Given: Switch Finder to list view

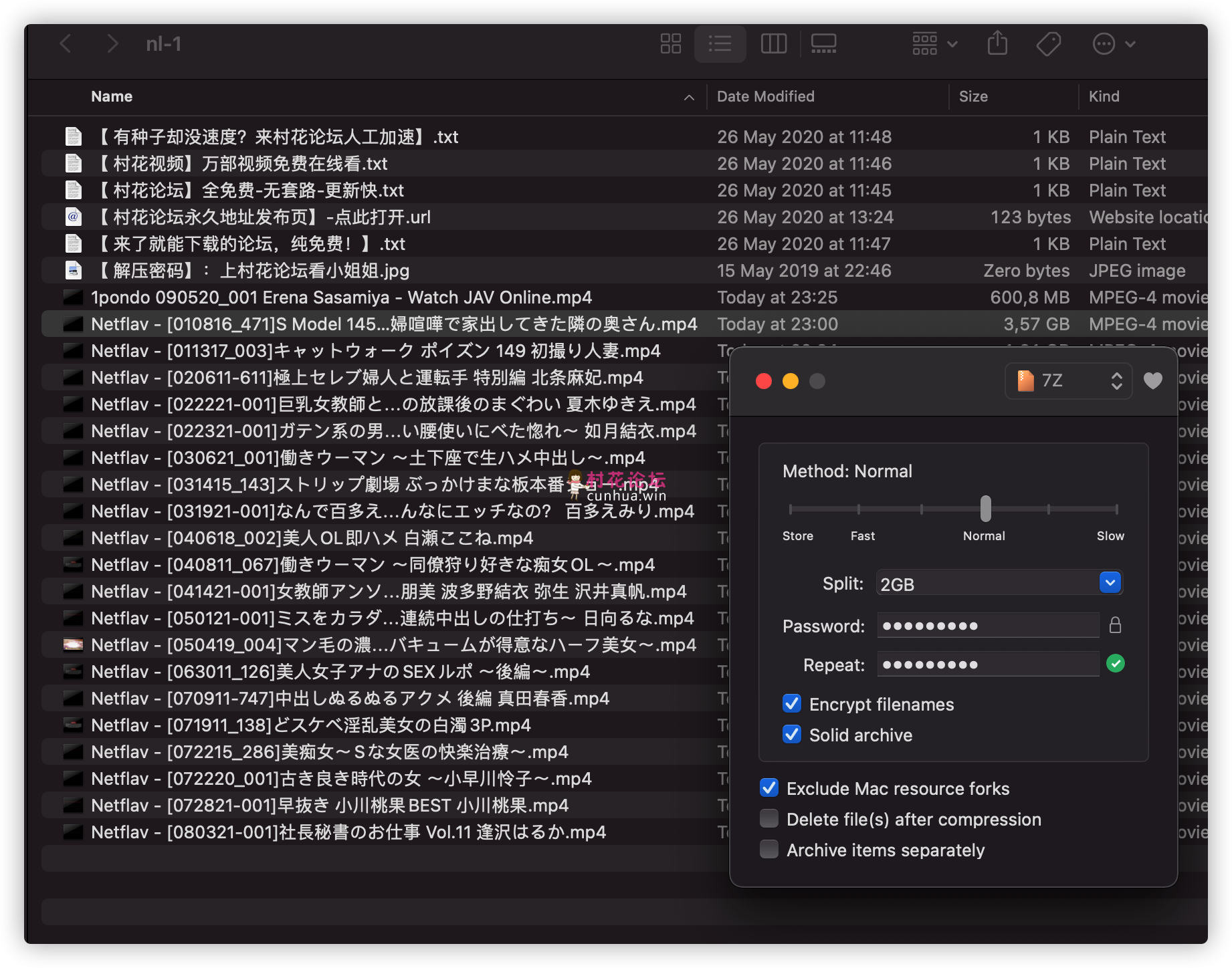Looking at the screenshot, I should [x=720, y=44].
